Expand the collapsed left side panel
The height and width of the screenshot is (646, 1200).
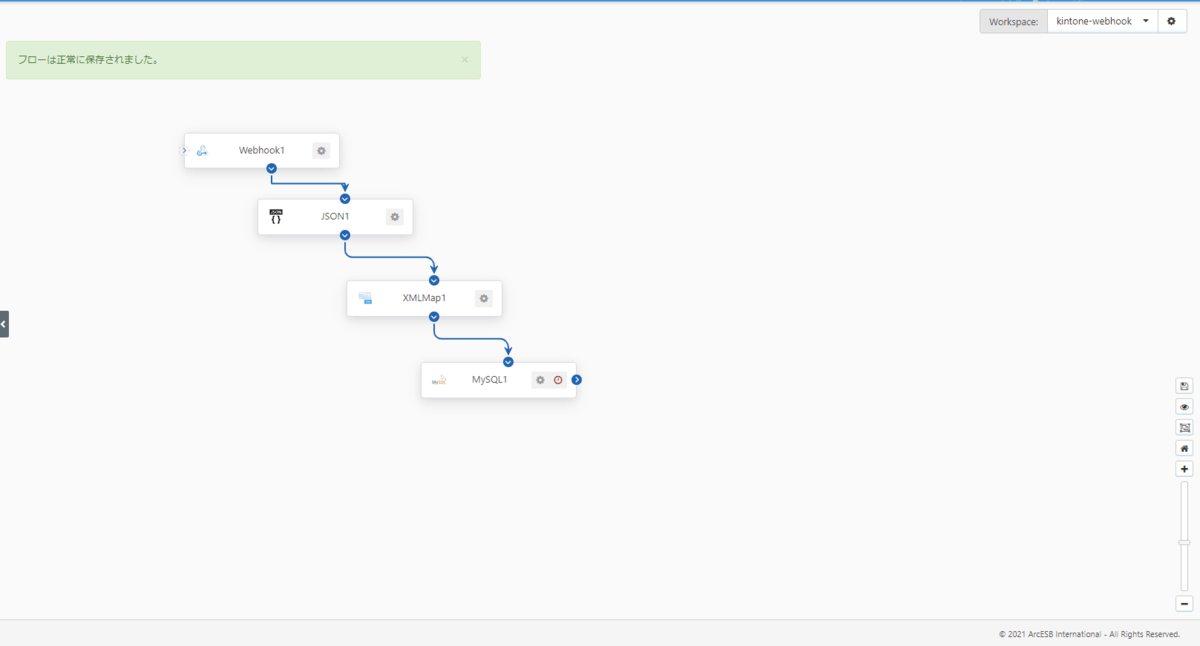4,324
